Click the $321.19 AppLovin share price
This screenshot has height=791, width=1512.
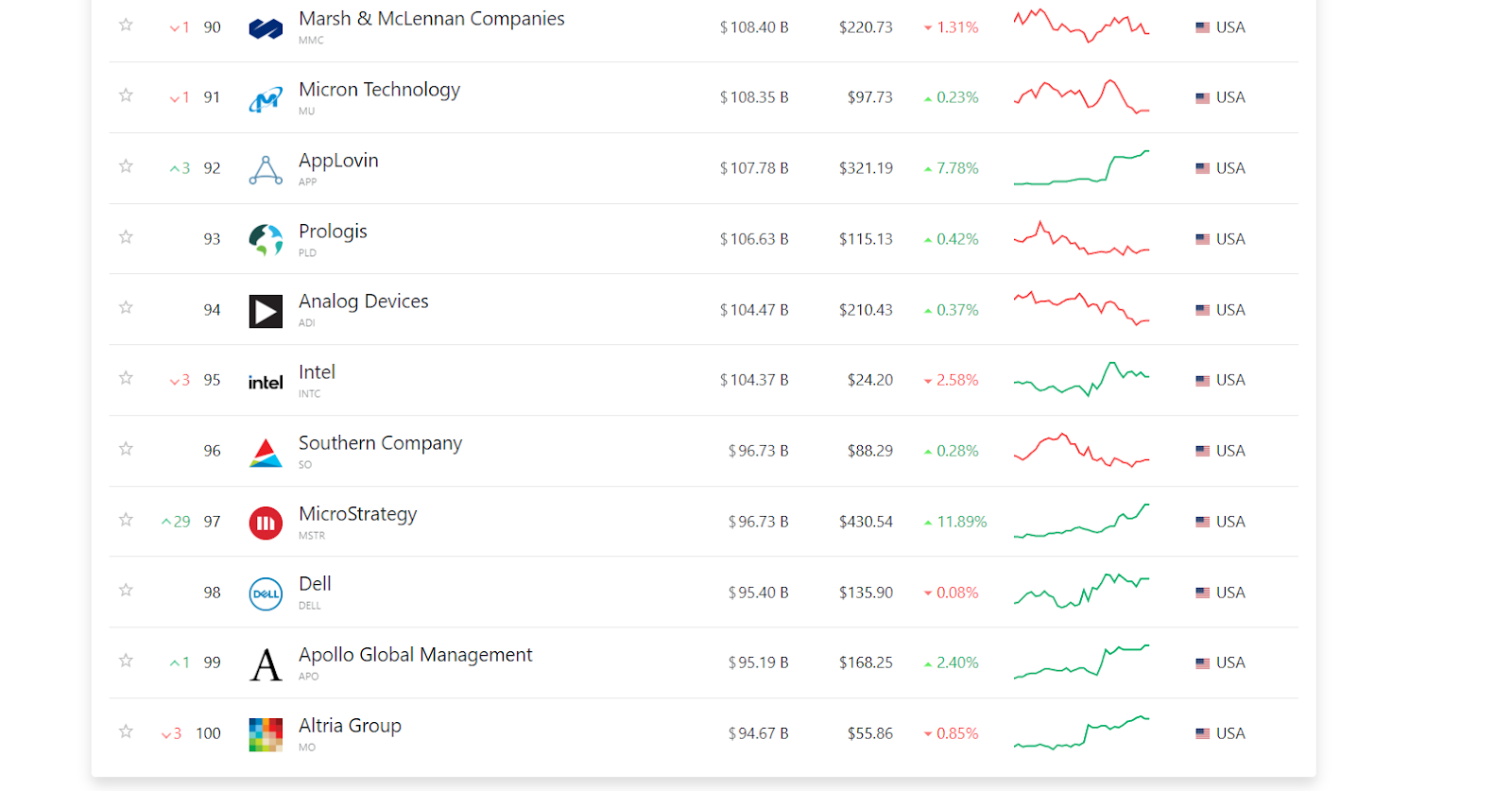866,168
